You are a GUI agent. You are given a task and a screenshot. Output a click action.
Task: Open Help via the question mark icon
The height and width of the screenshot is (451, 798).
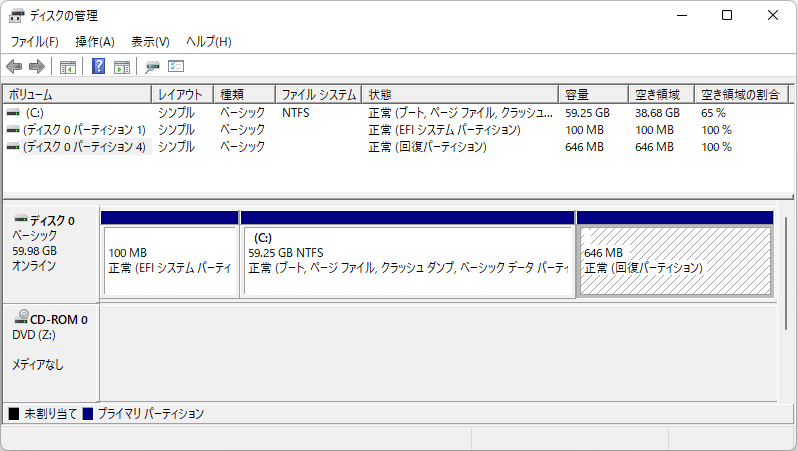pos(98,66)
